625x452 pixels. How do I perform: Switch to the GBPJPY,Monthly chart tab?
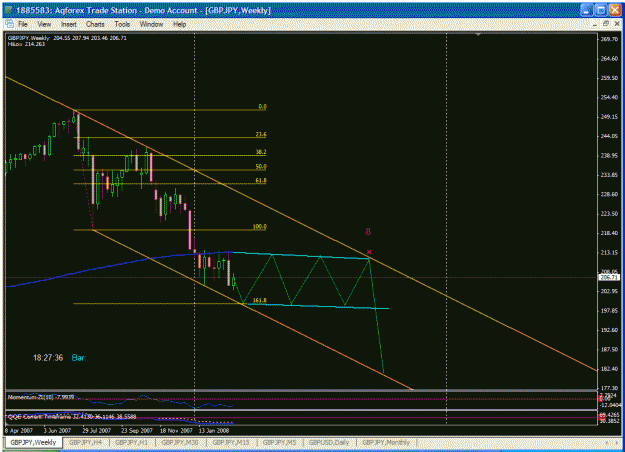[x=386, y=442]
